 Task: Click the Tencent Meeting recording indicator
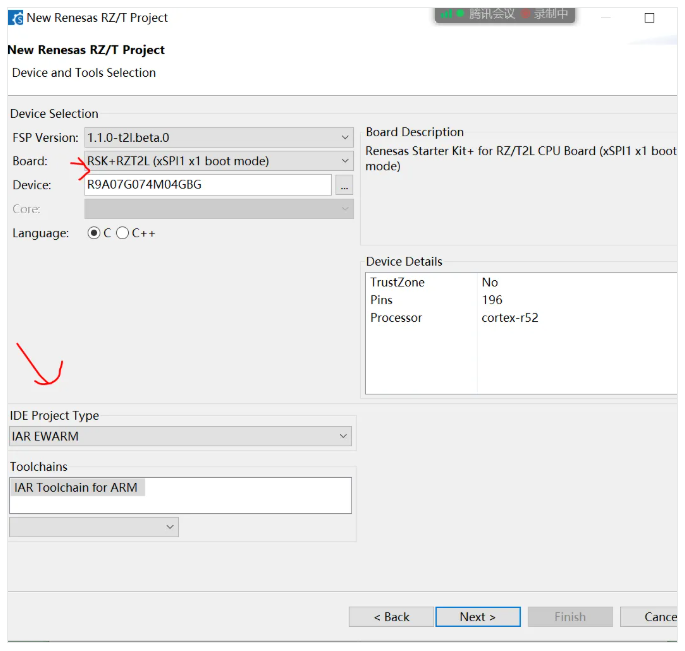pyautogui.click(x=505, y=14)
